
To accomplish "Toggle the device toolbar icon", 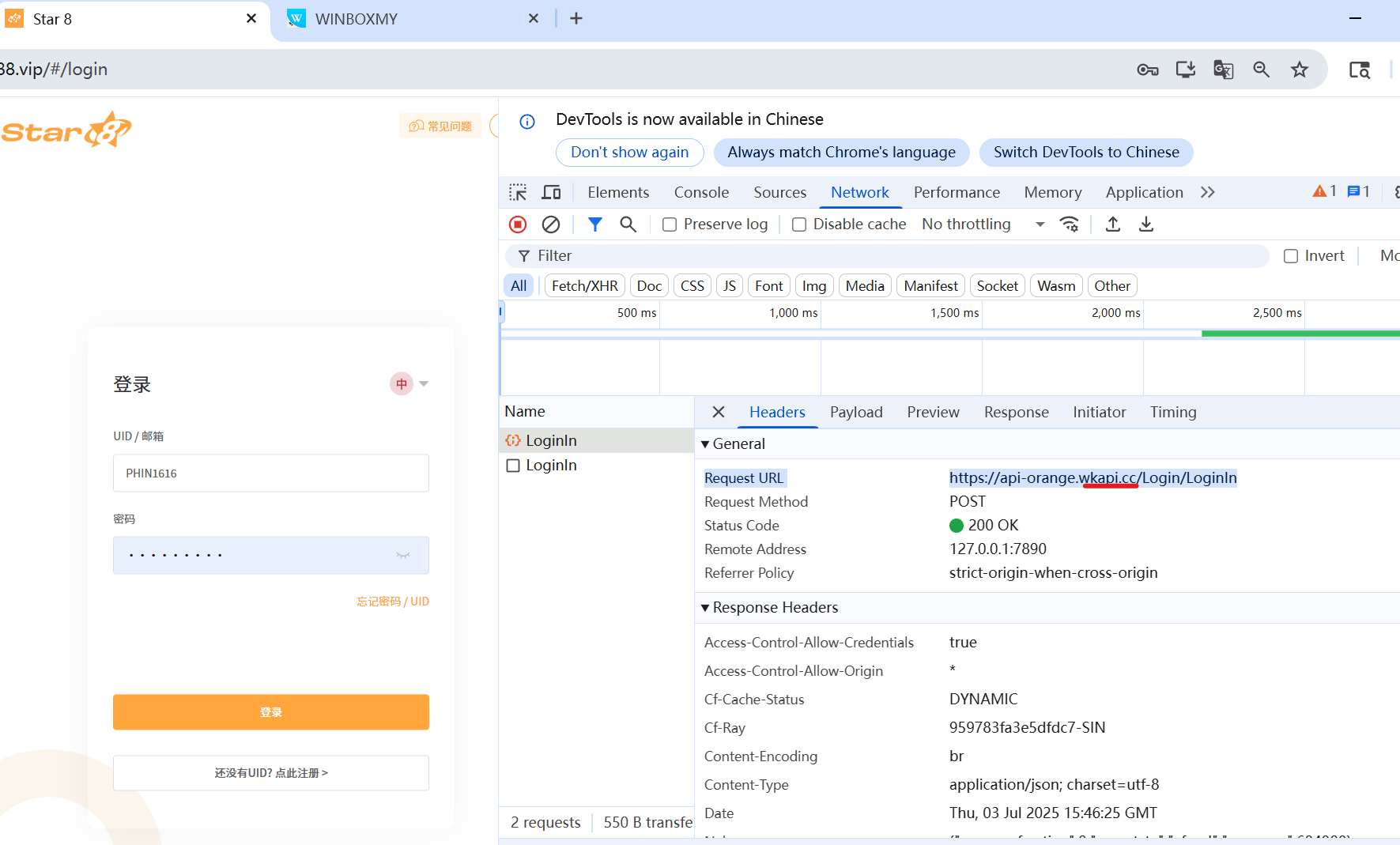I will tap(551, 192).
